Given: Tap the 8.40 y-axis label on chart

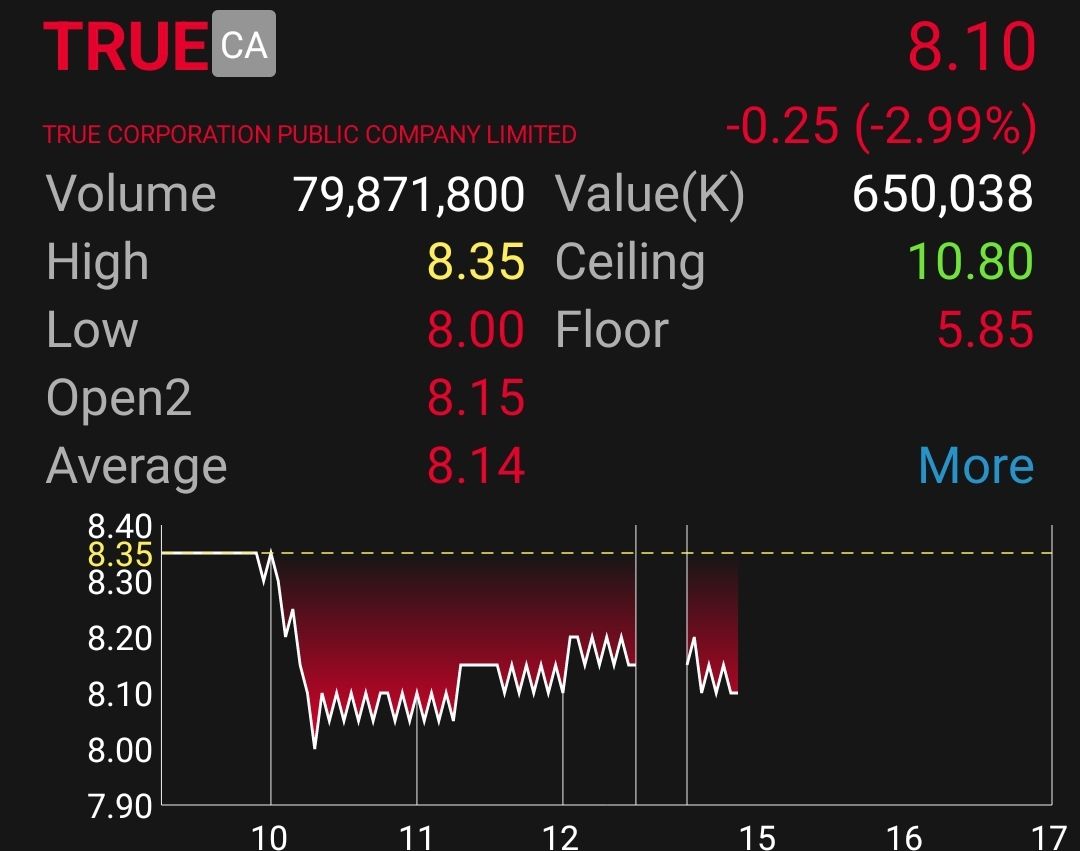Looking at the screenshot, I should pos(120,527).
